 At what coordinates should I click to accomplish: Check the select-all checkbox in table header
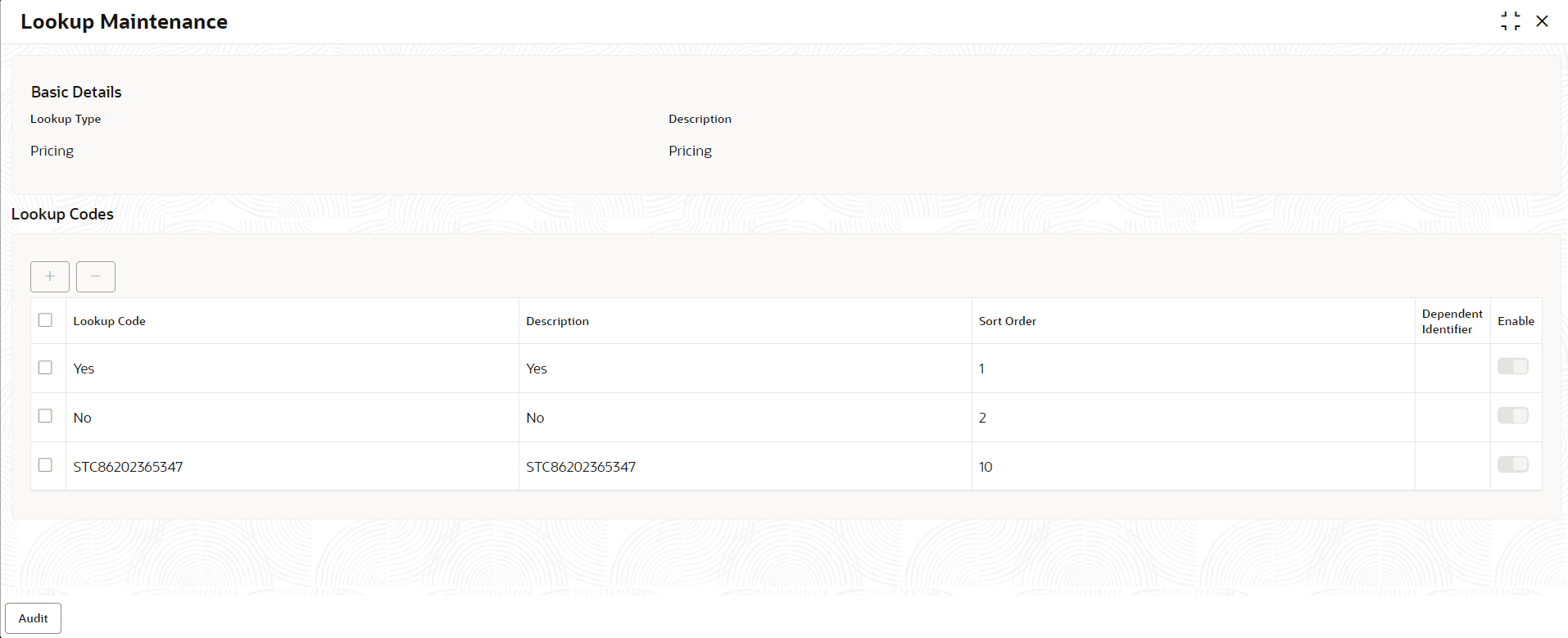pyautogui.click(x=45, y=320)
